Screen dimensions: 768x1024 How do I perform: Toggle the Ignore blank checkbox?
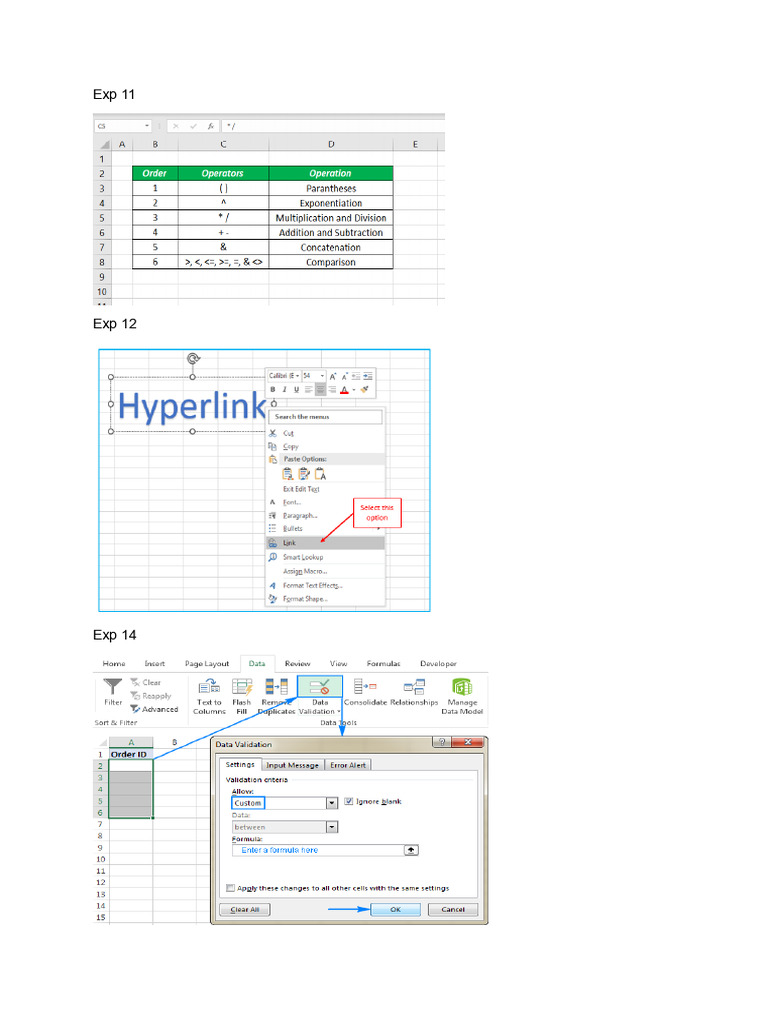(x=349, y=801)
